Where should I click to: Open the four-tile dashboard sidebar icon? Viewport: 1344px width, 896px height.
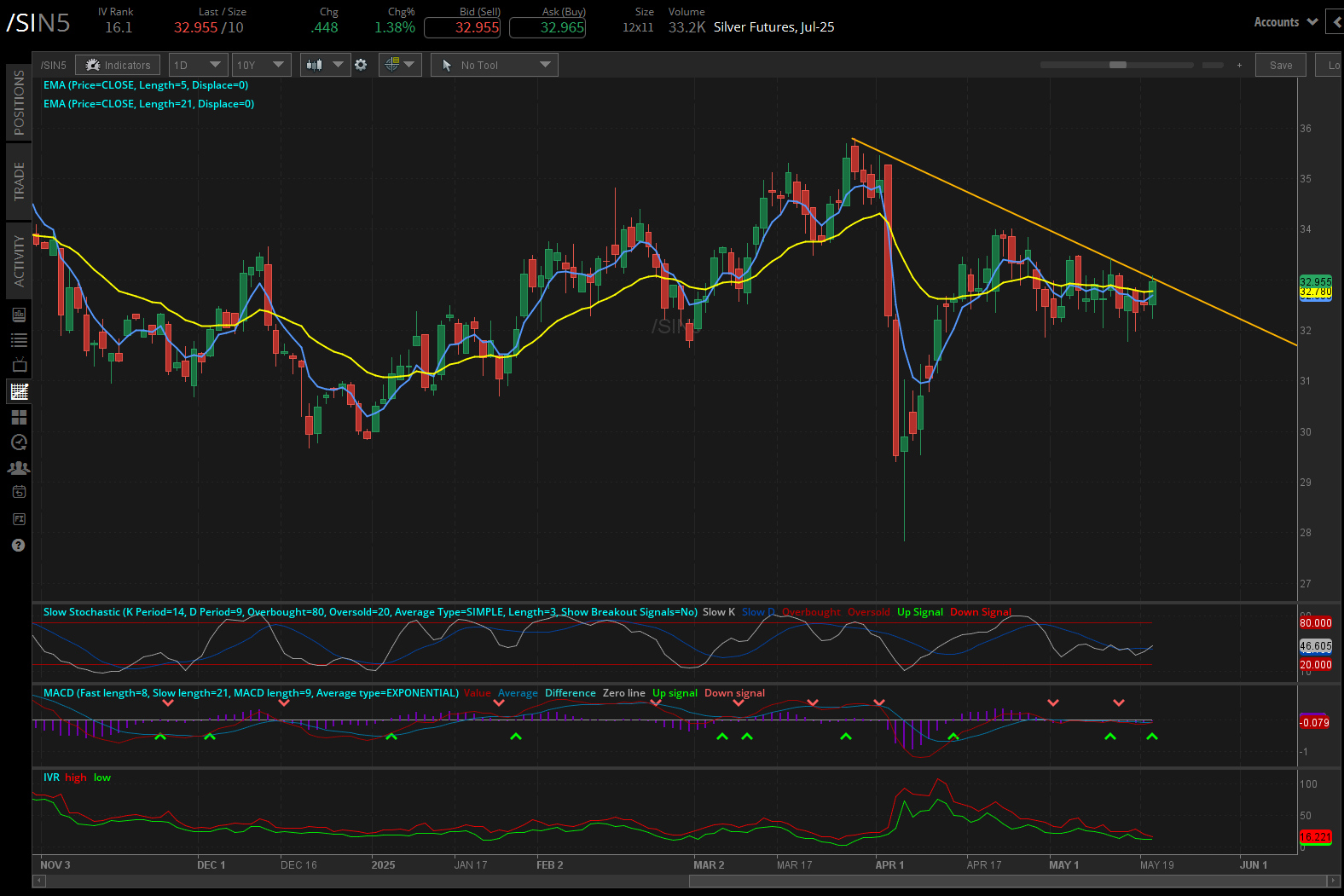pyautogui.click(x=19, y=417)
